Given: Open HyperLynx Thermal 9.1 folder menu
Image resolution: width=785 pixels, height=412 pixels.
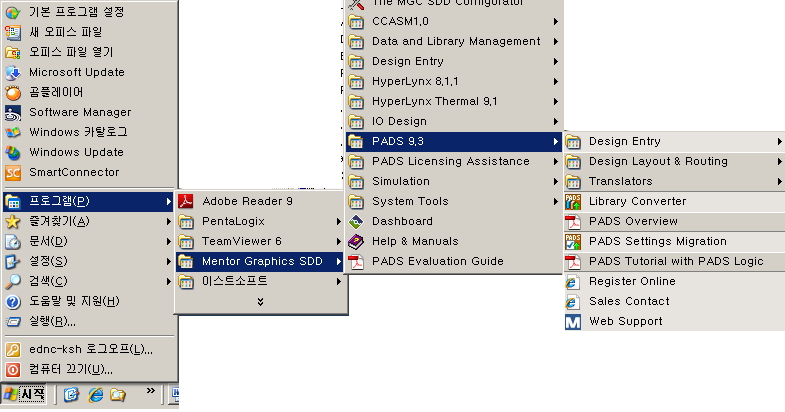Looking at the screenshot, I should coord(454,102).
